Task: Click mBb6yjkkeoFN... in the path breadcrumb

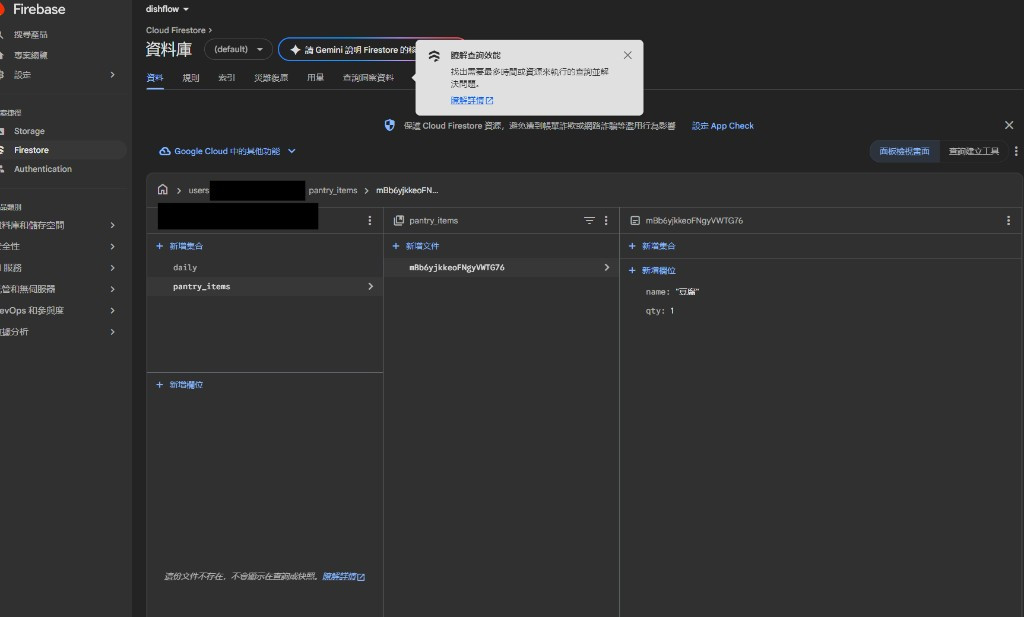Action: [x=407, y=191]
